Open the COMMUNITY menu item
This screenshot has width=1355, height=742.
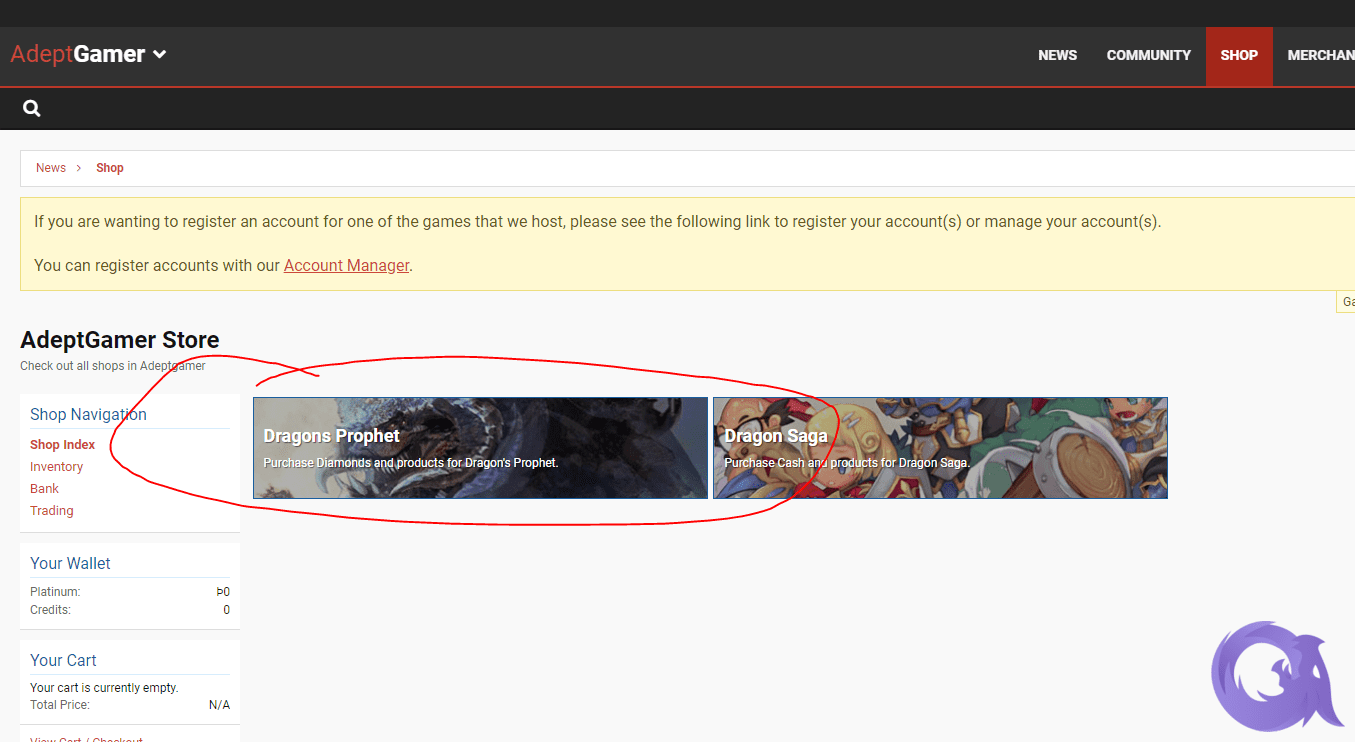pos(1148,56)
